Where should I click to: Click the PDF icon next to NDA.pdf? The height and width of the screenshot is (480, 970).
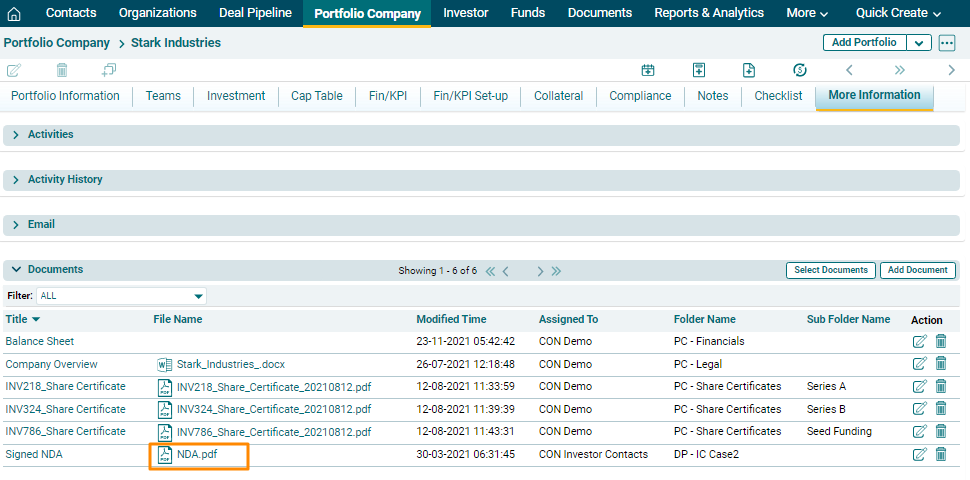coord(165,455)
